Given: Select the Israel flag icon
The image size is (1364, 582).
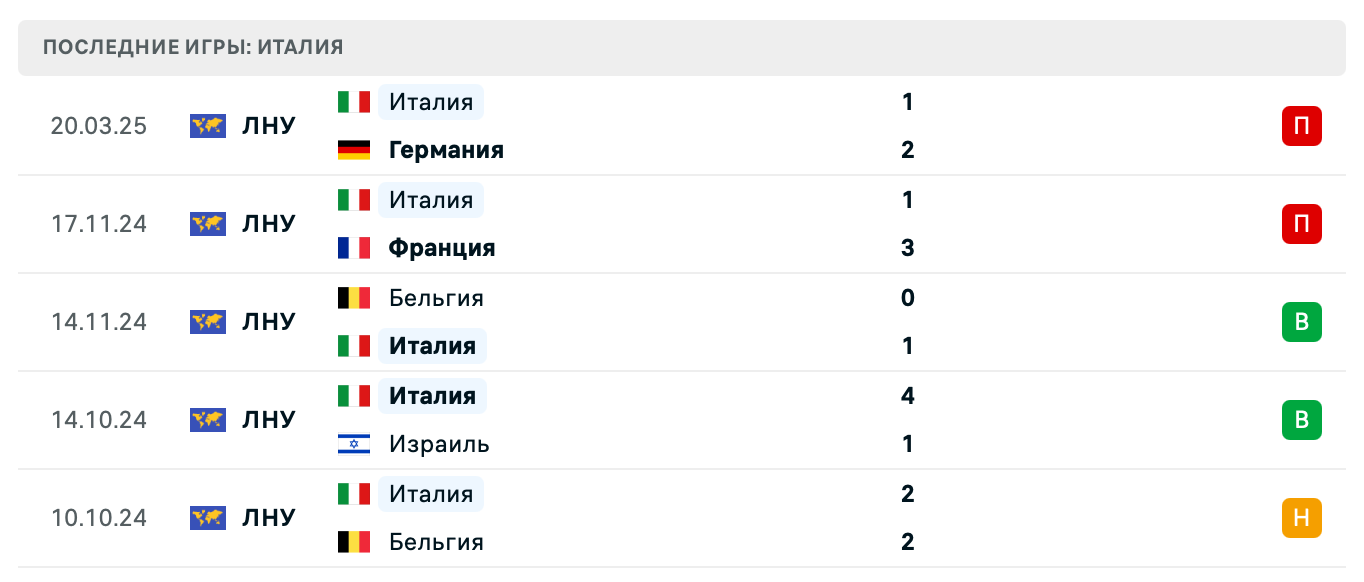Looking at the screenshot, I should [x=354, y=444].
